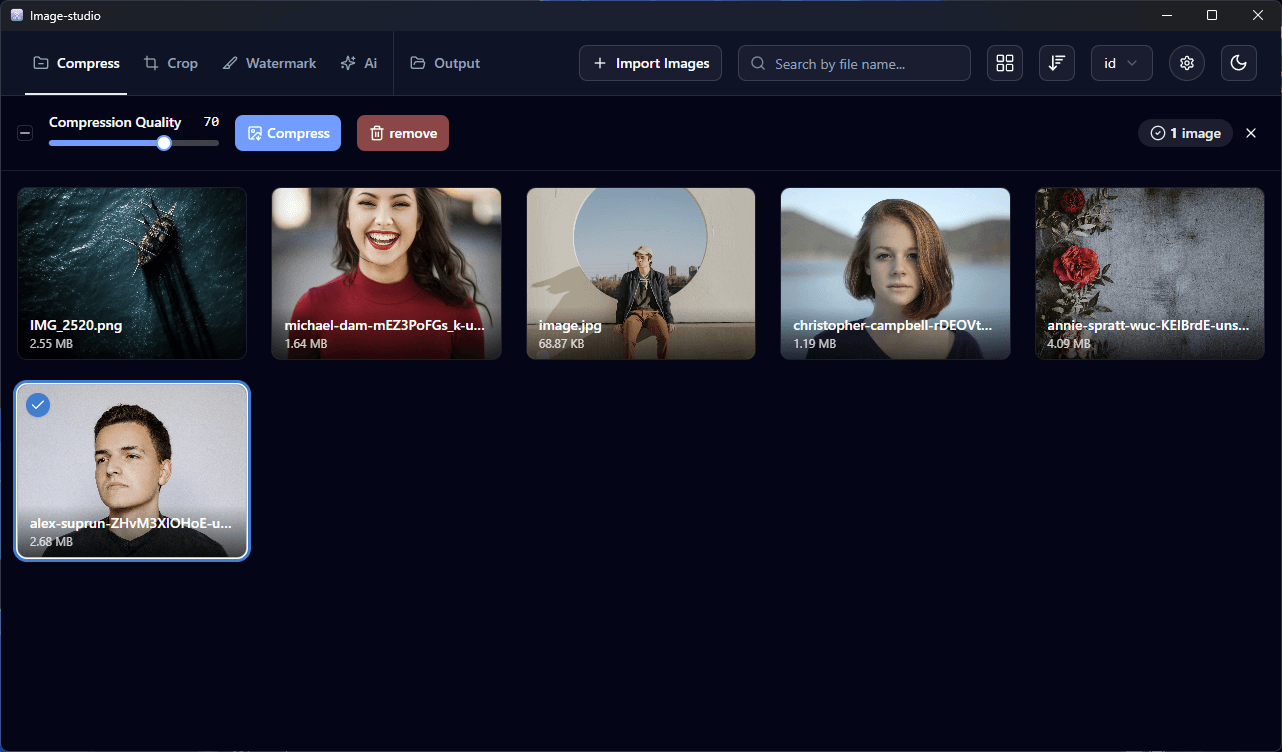Open the id sort-by dropdown

coord(1121,63)
